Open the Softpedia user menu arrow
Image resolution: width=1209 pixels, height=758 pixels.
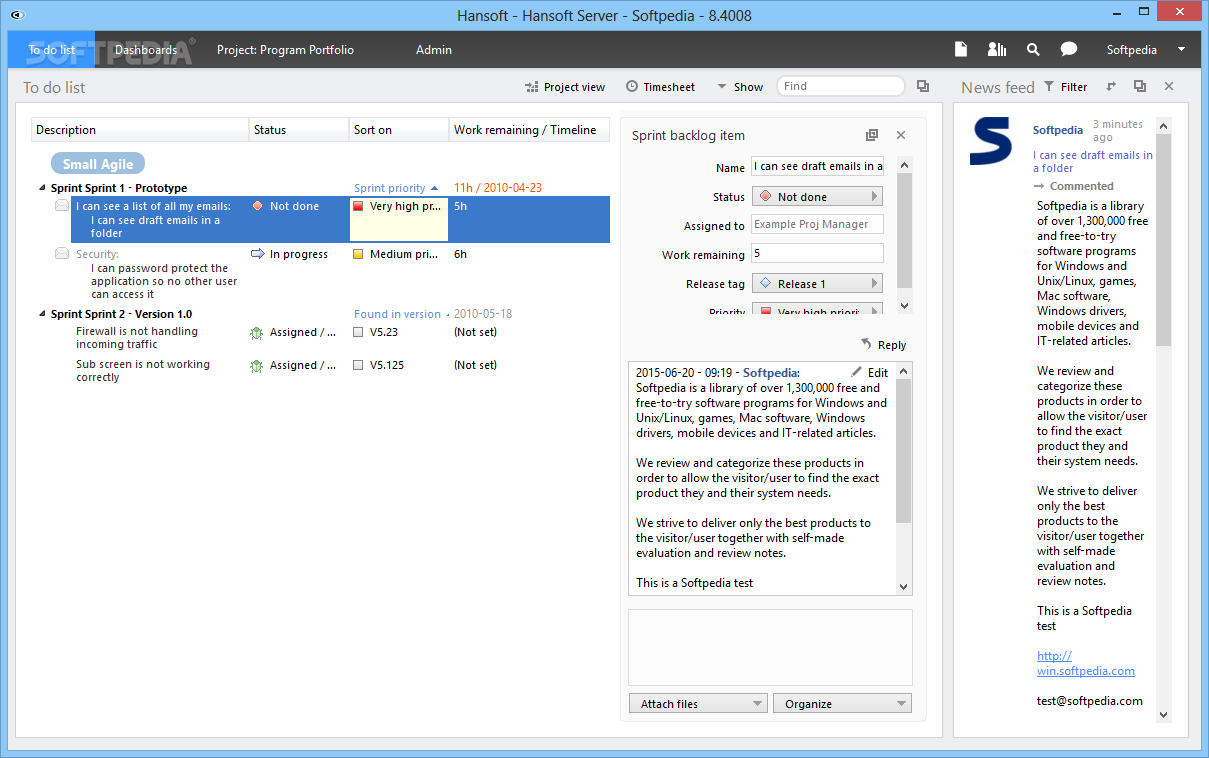[1181, 49]
